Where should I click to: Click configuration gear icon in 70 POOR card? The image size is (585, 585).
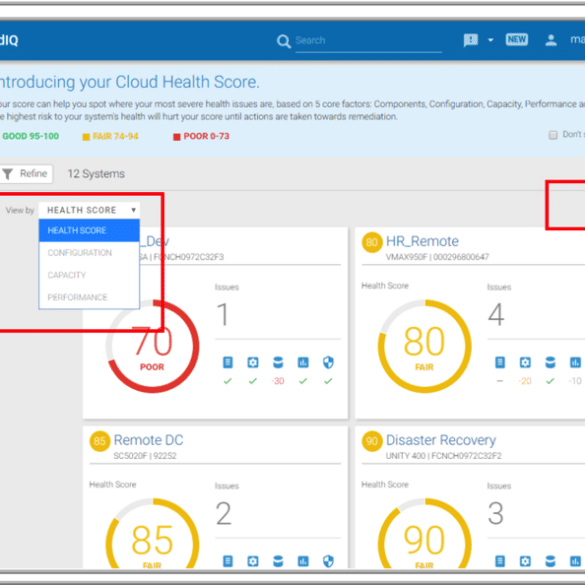pyautogui.click(x=253, y=362)
